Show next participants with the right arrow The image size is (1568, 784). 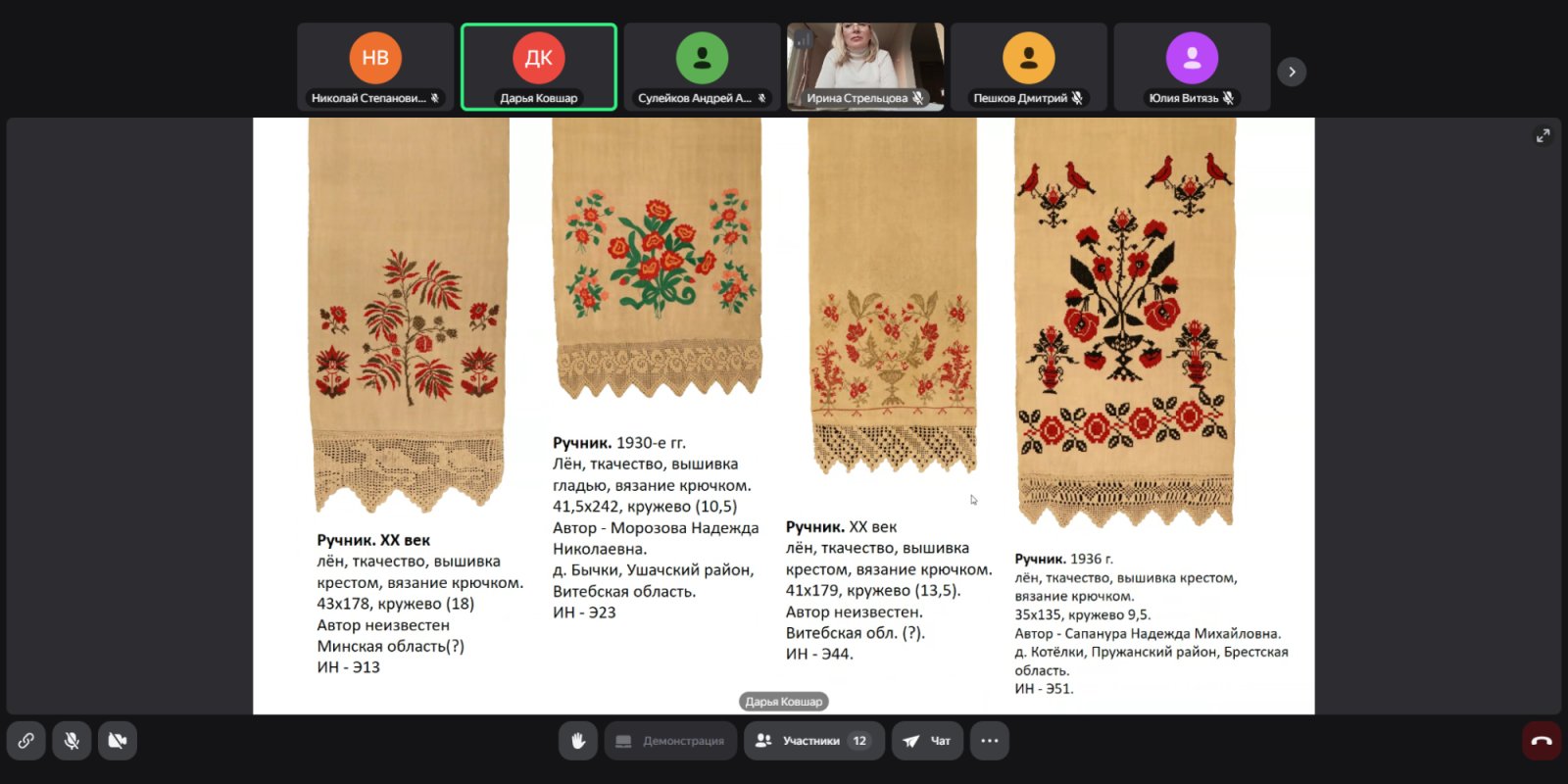click(1292, 72)
